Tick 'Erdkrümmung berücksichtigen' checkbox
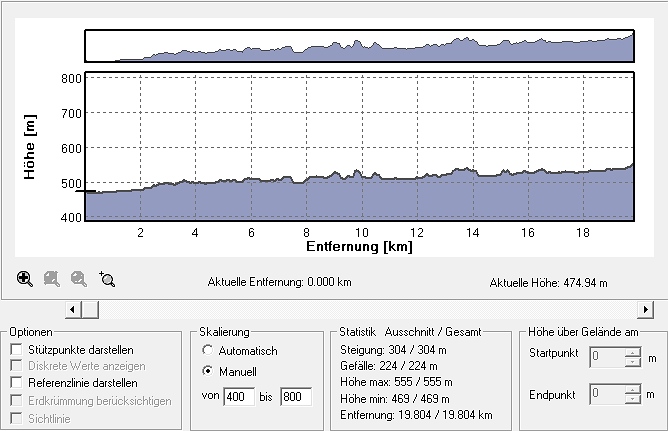Image resolution: width=668 pixels, height=431 pixels. click(15, 401)
